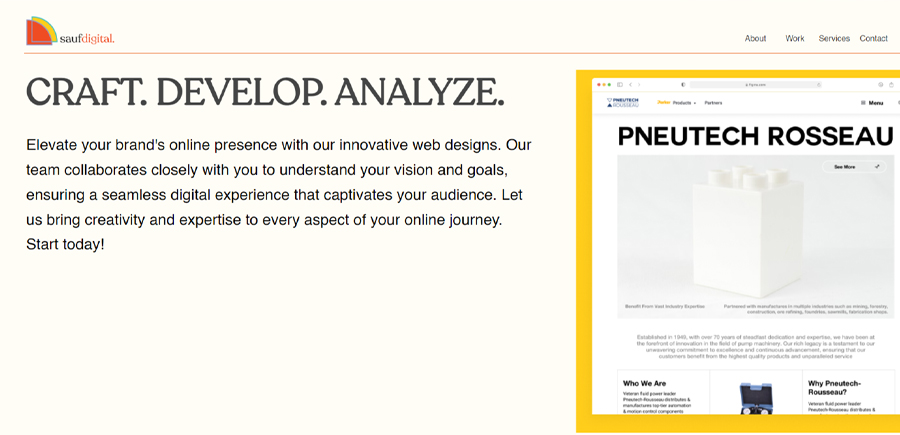Click the Parker logo in mockup navigation
The height and width of the screenshot is (435, 900).
click(x=663, y=102)
